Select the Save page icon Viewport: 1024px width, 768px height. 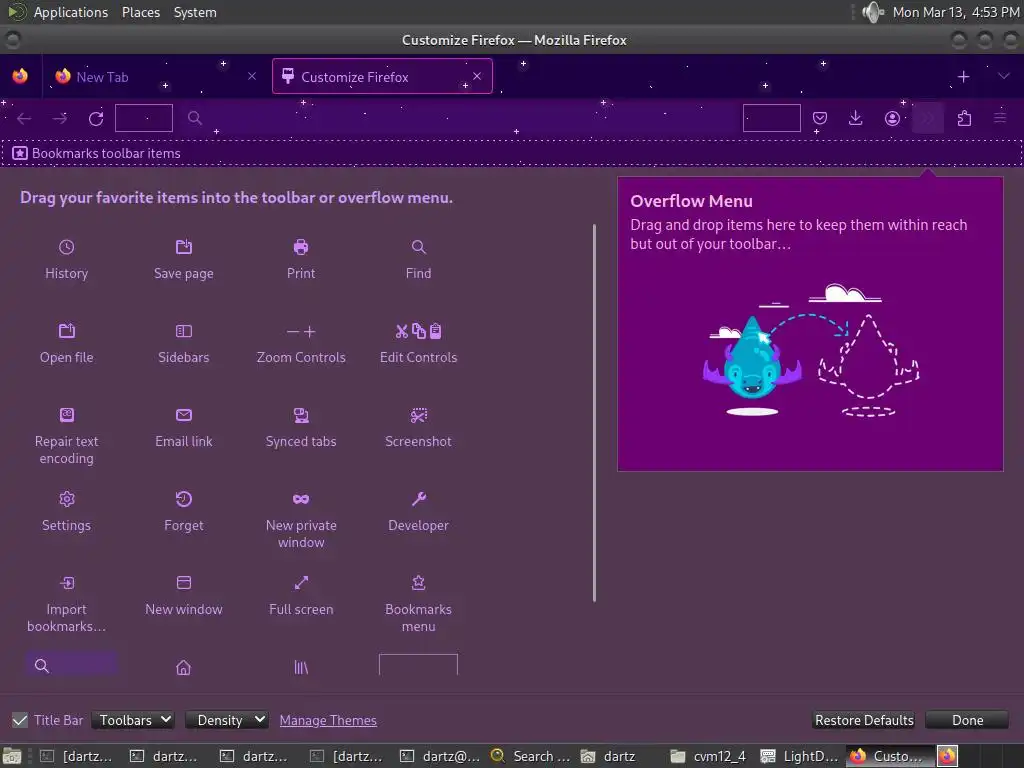coord(184,247)
